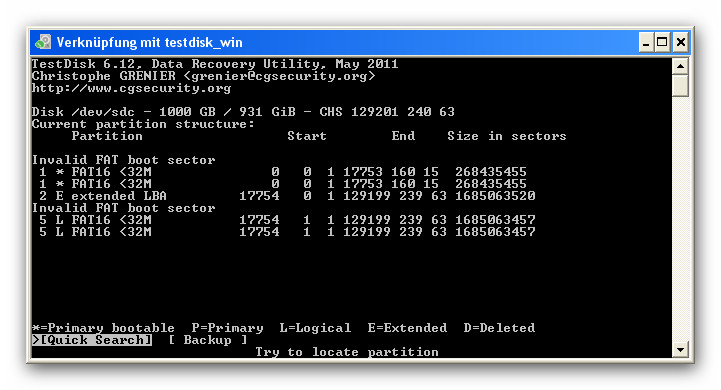Click the 'Try to locate partition' hint text
The image size is (721, 390).
[347, 352]
